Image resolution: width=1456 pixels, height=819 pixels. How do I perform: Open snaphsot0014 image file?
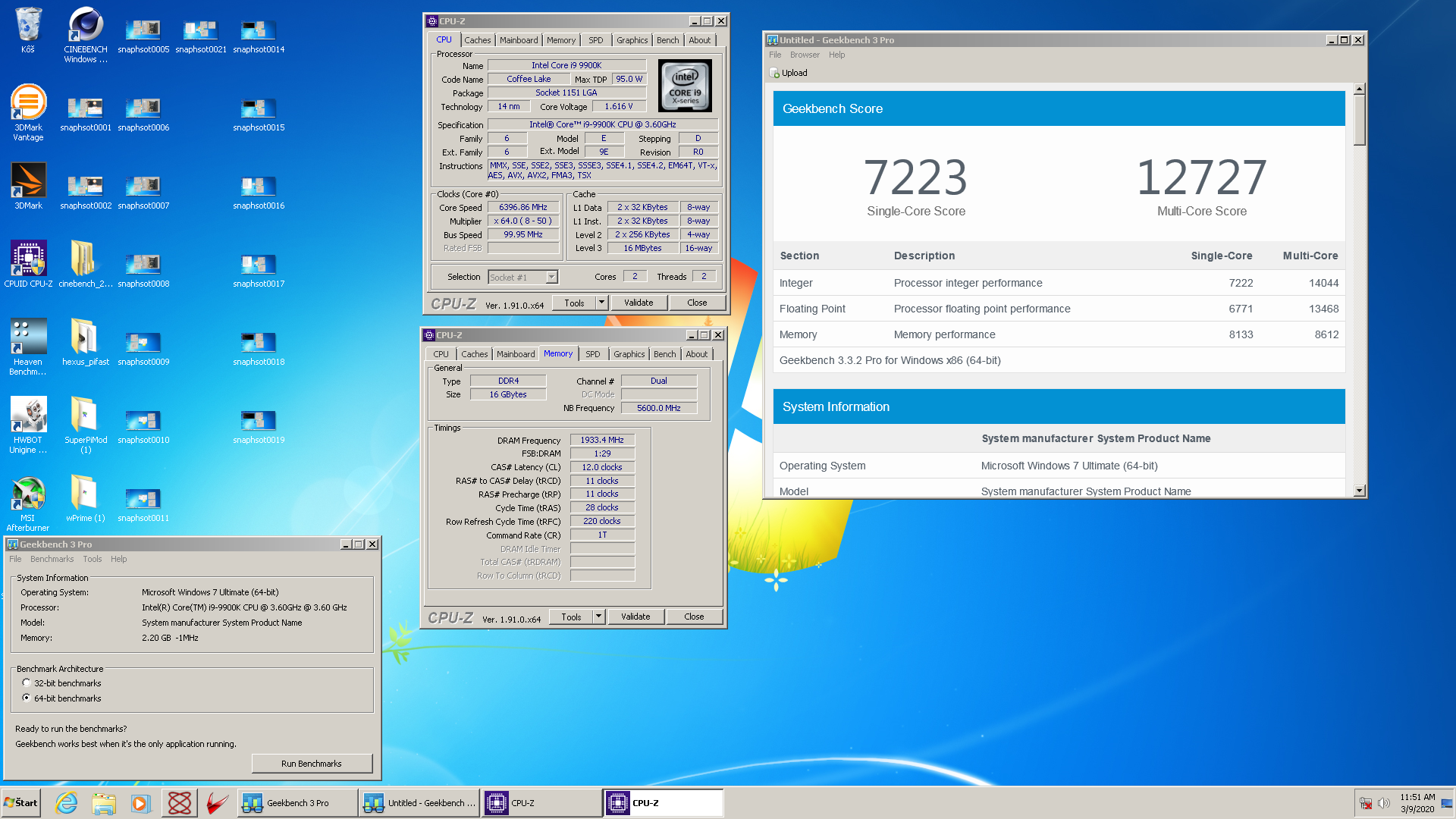pyautogui.click(x=259, y=36)
